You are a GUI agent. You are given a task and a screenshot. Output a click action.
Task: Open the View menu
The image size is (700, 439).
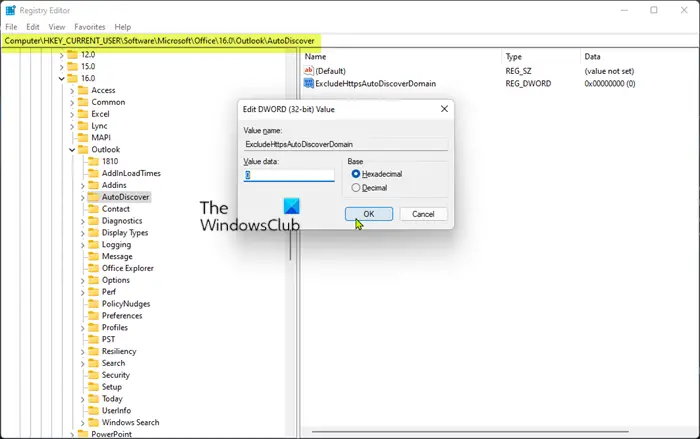57,27
